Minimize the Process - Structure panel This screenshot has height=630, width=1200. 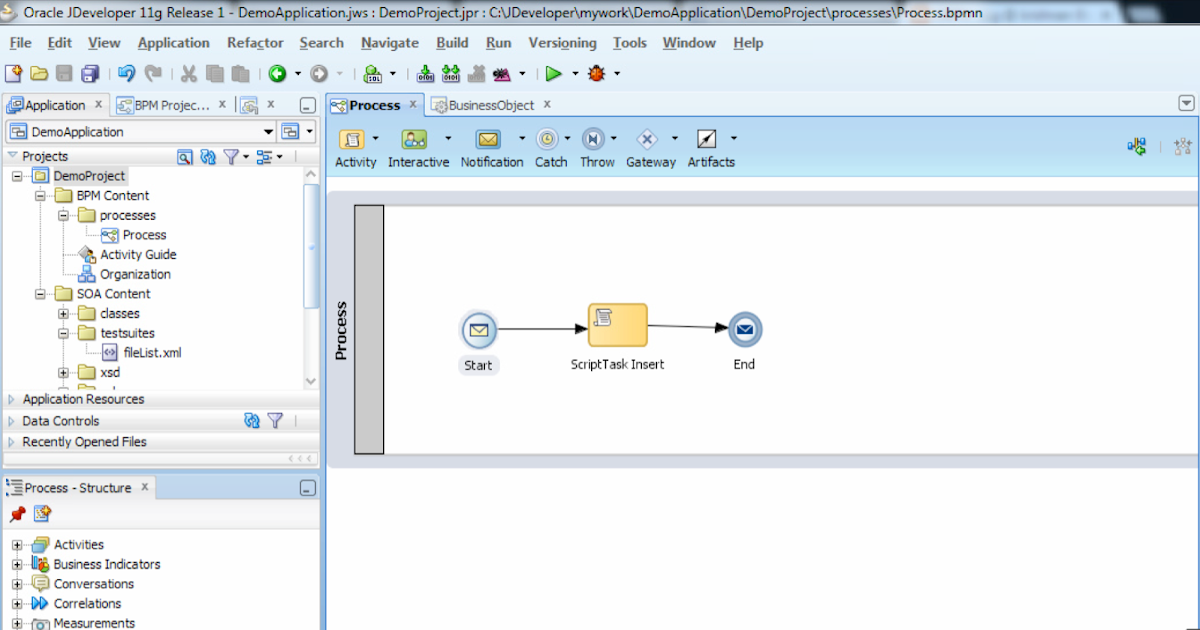pos(308,488)
